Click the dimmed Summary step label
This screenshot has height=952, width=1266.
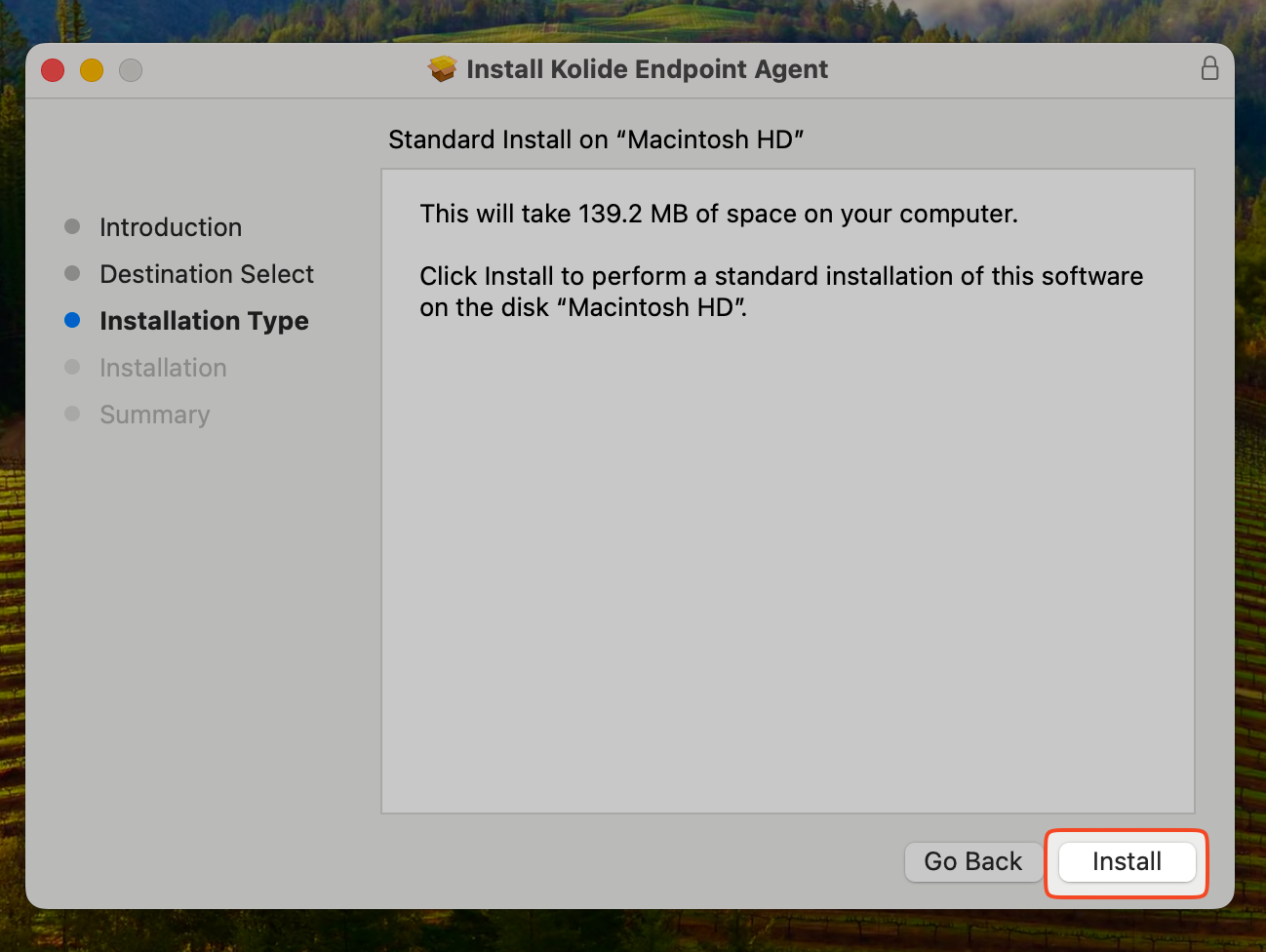coord(155,415)
